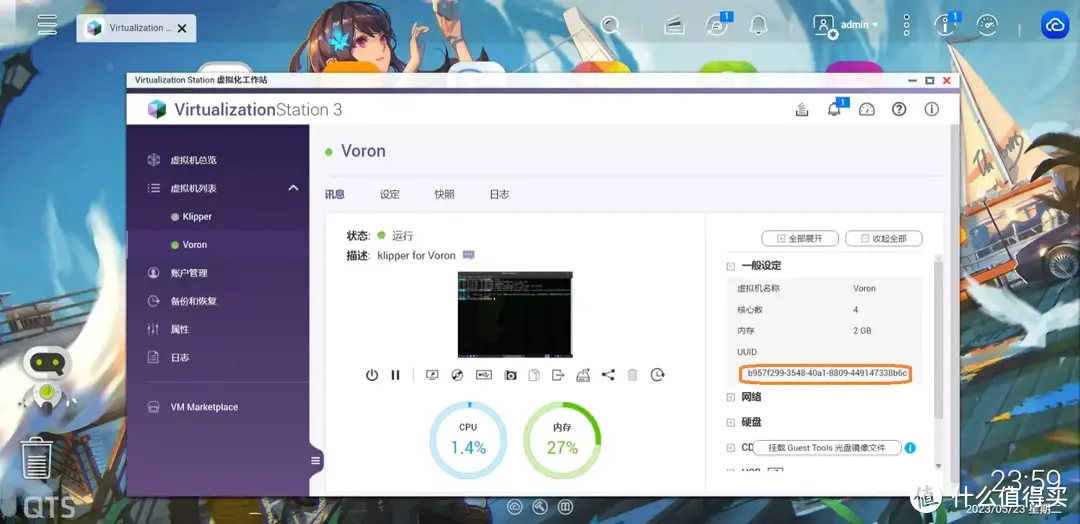
Task: Expand the CD section
Action: 730,448
